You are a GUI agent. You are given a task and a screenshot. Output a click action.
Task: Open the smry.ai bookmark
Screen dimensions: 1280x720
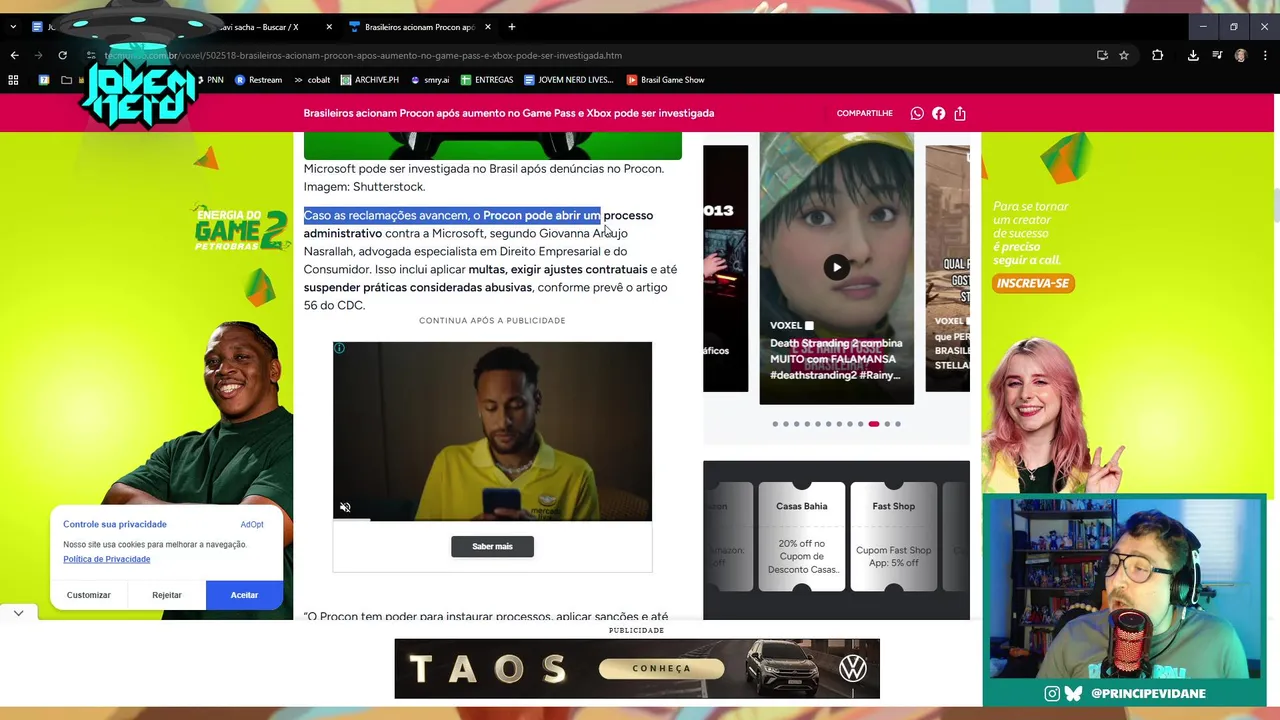[429, 80]
